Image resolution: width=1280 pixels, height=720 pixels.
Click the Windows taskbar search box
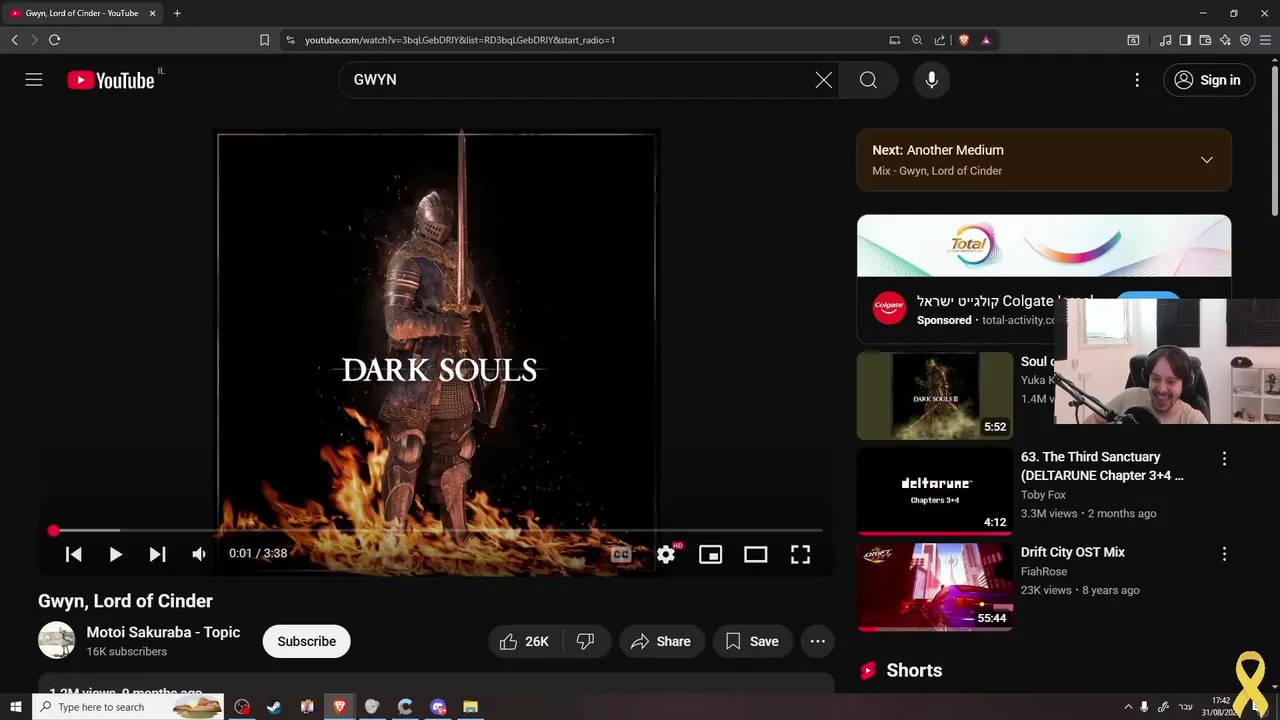coord(128,707)
